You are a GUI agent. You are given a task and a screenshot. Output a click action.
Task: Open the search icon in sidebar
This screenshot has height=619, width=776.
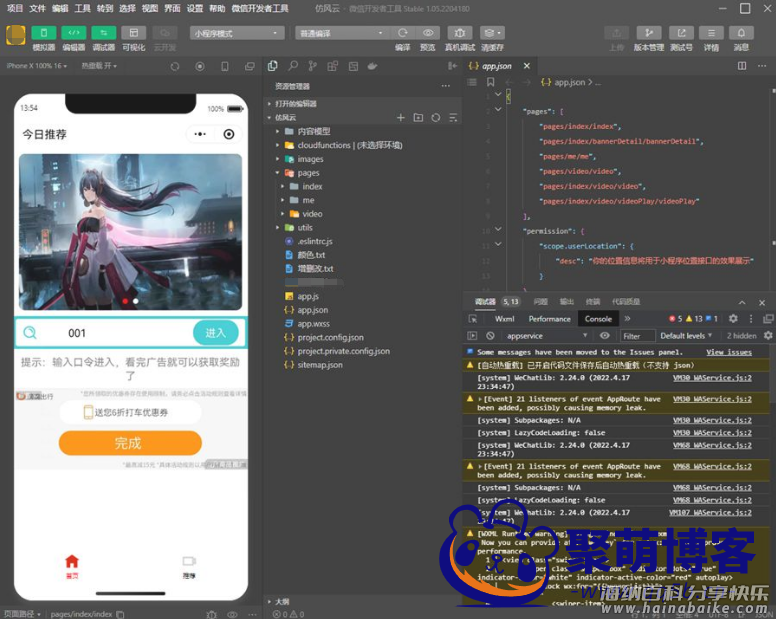click(293, 66)
